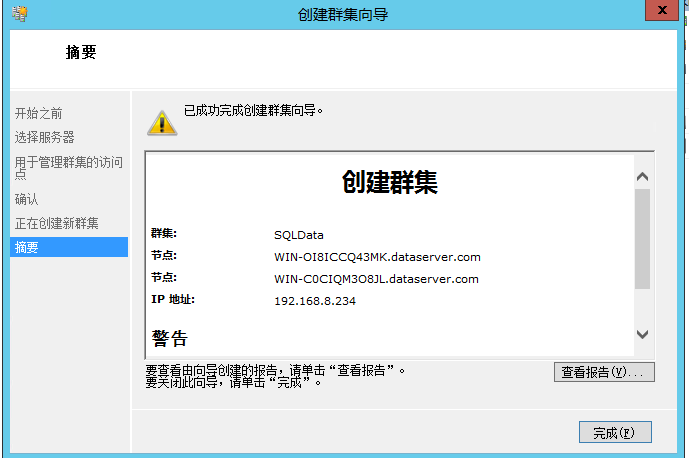
Task: Click the 已成功完成创建群集向导 message
Action: click(254, 111)
